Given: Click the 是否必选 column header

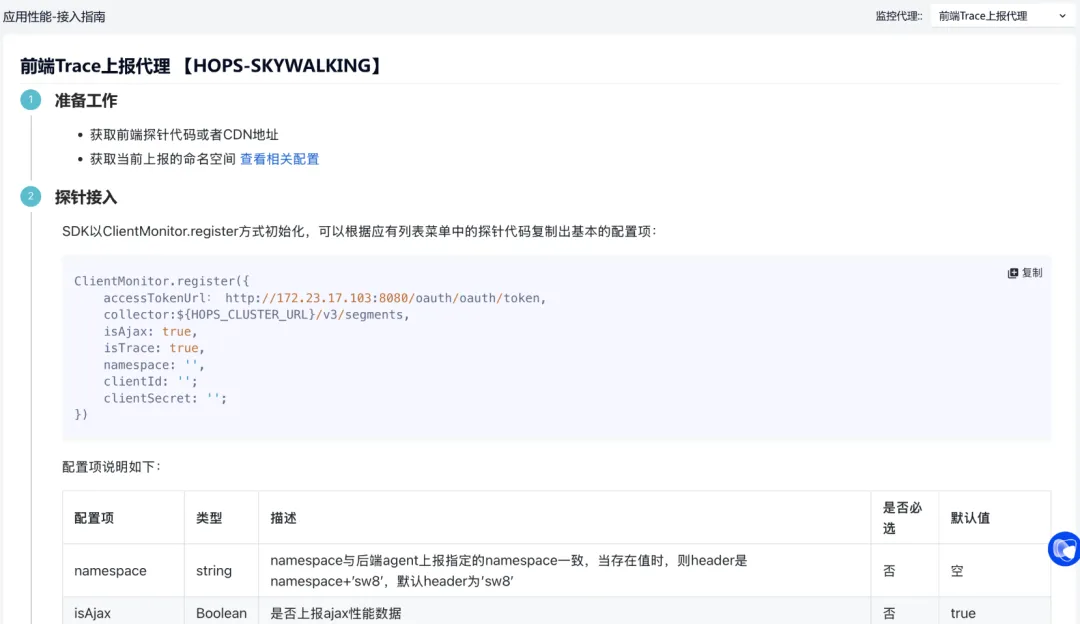Looking at the screenshot, I should [902, 518].
